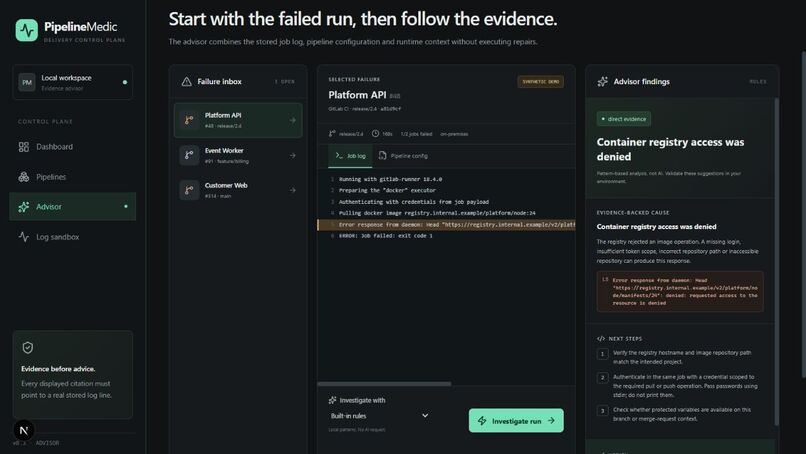Click the Advisor sparkle icon in sidebar
Screen dimensions: 806x454
(x=24, y=207)
